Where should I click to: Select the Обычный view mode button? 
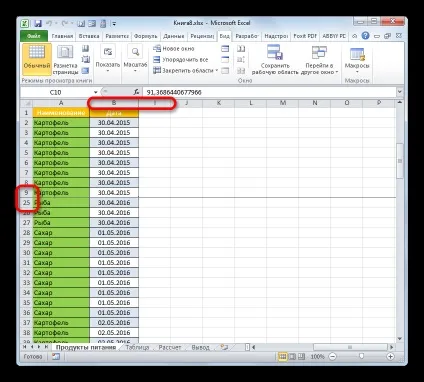click(37, 60)
